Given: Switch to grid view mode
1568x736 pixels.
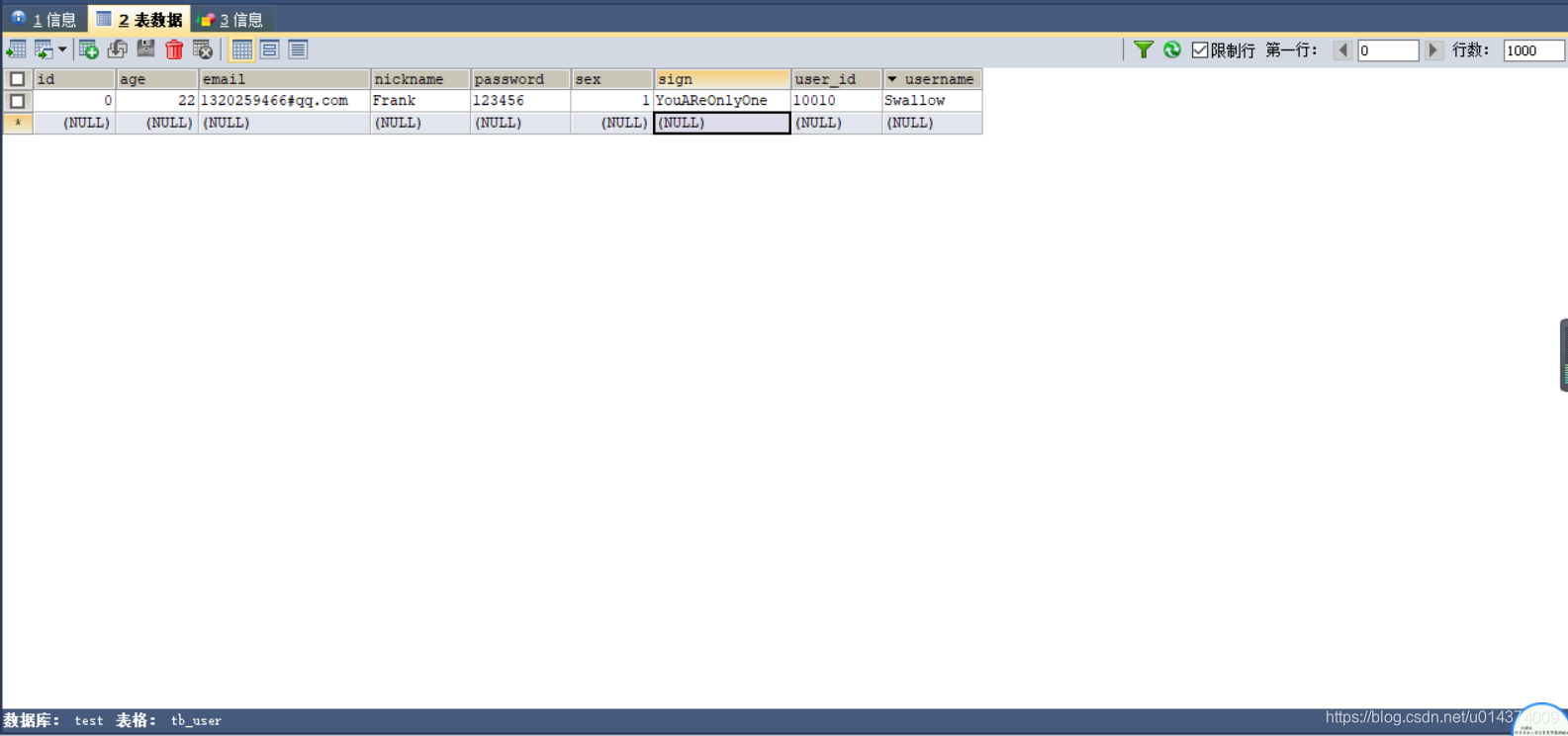Looking at the screenshot, I should pos(241,49).
